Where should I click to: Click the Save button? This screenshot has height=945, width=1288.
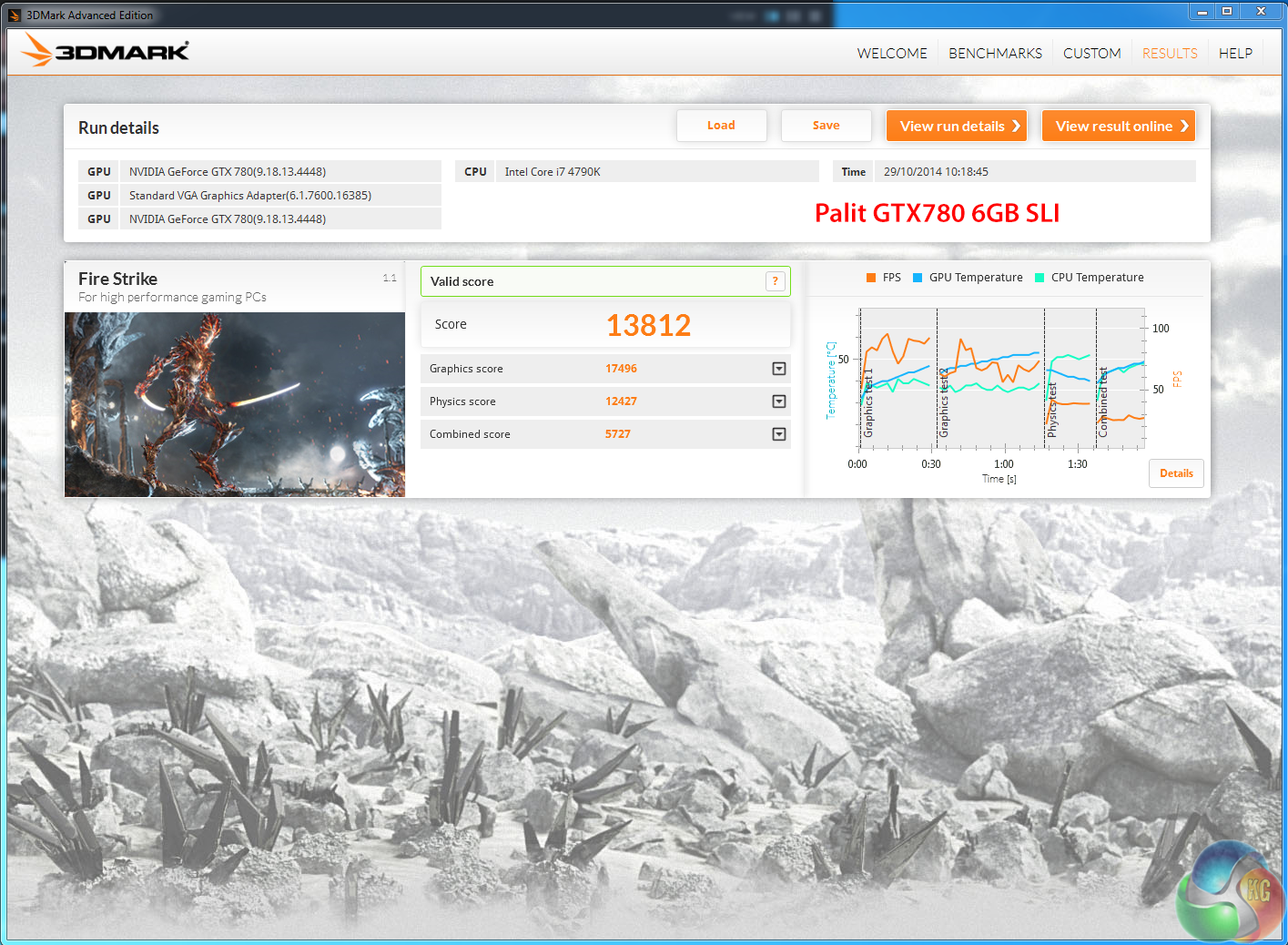[x=826, y=126]
